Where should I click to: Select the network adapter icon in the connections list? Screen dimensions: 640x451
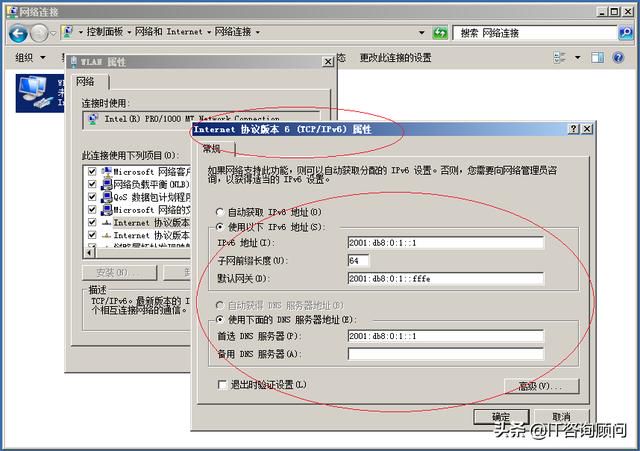pos(36,92)
